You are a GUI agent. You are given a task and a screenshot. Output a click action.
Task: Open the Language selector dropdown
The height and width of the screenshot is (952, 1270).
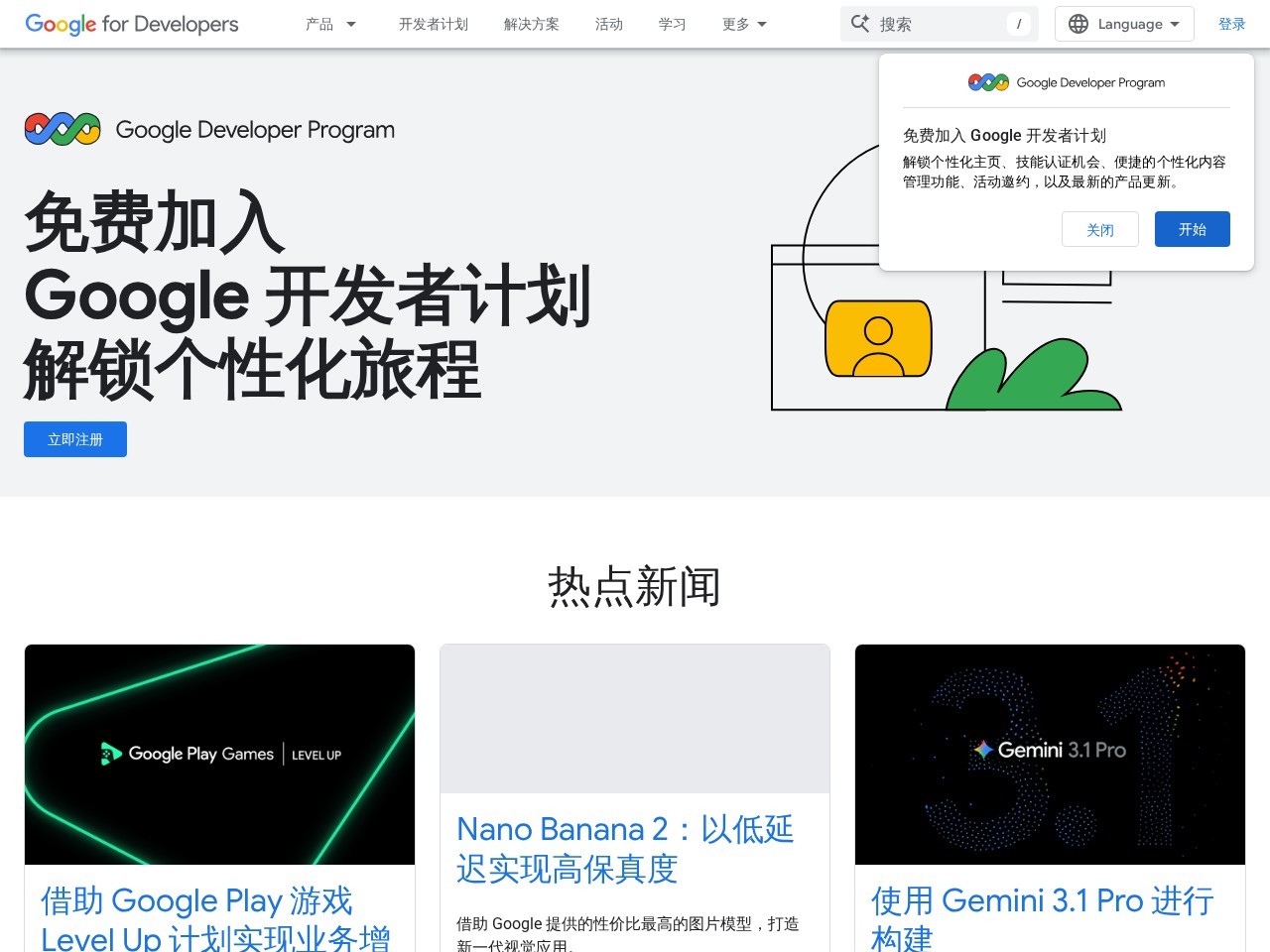pyautogui.click(x=1124, y=24)
